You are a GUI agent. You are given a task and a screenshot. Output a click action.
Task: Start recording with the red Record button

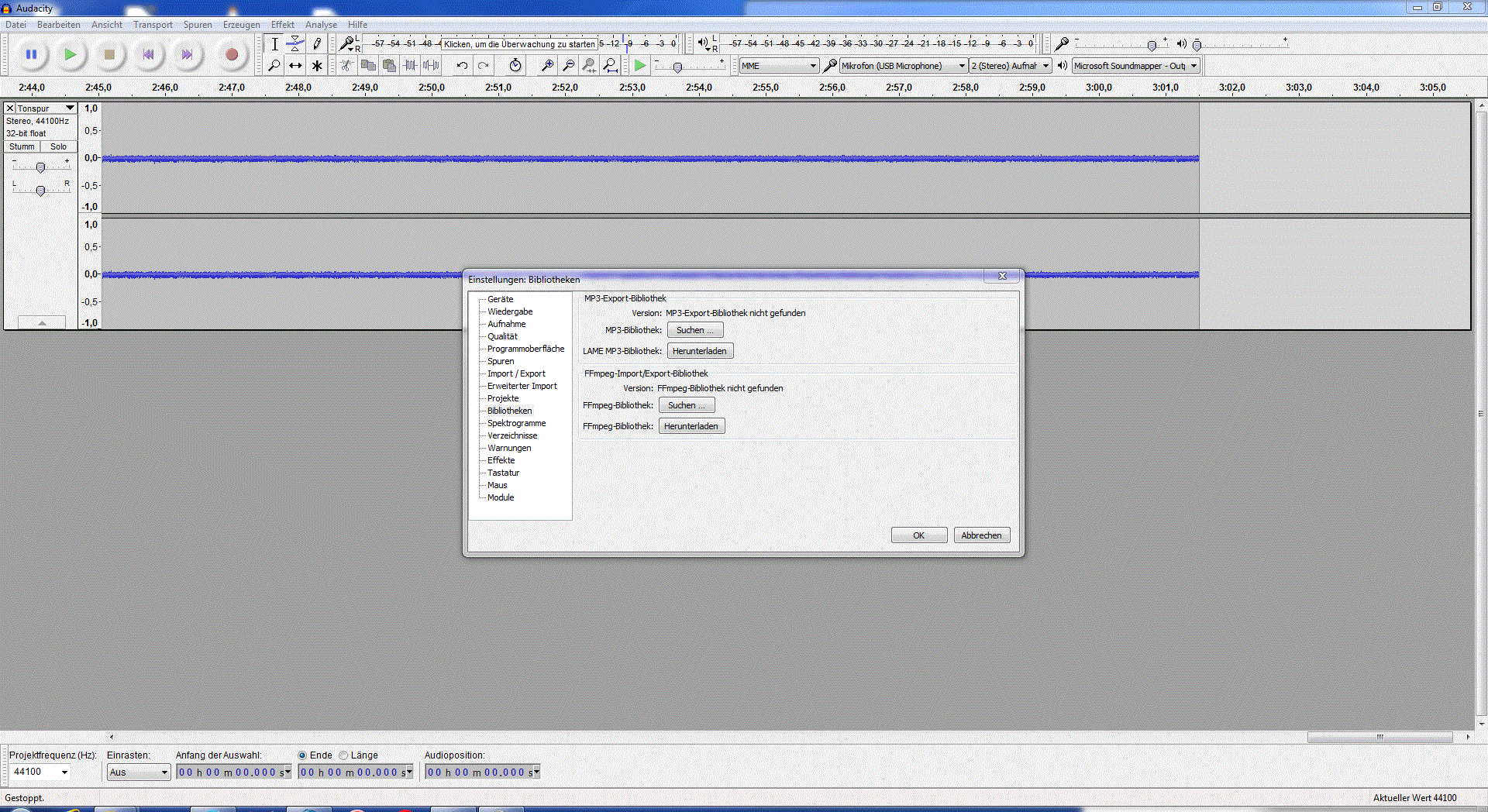tap(231, 54)
